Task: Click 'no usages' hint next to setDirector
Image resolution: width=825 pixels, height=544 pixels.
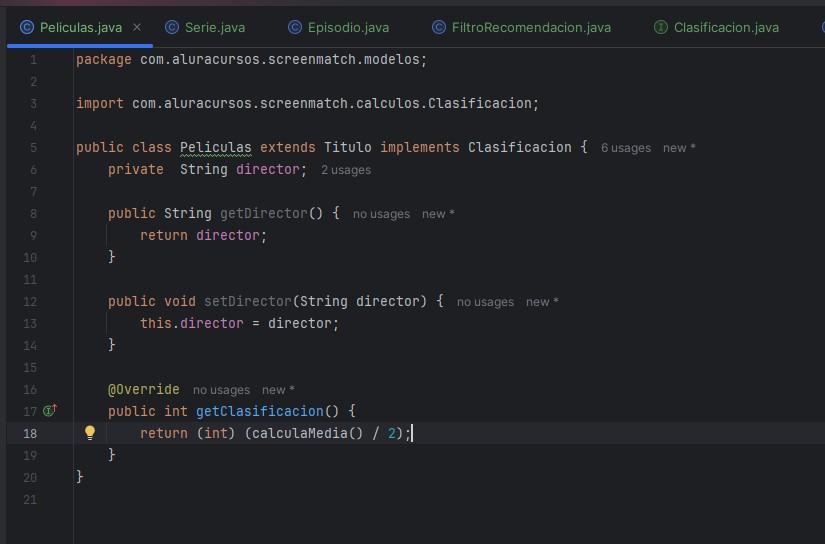Action: coord(485,302)
